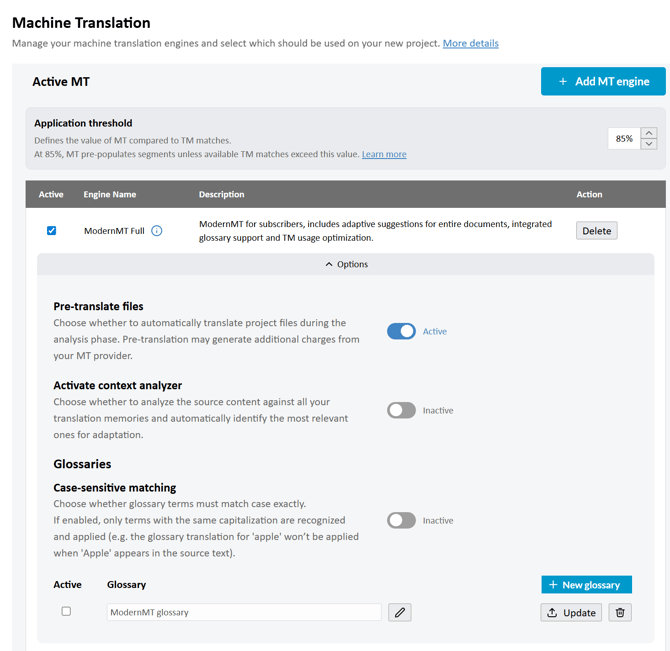Enable the Activate context analyzer toggle

(401, 410)
